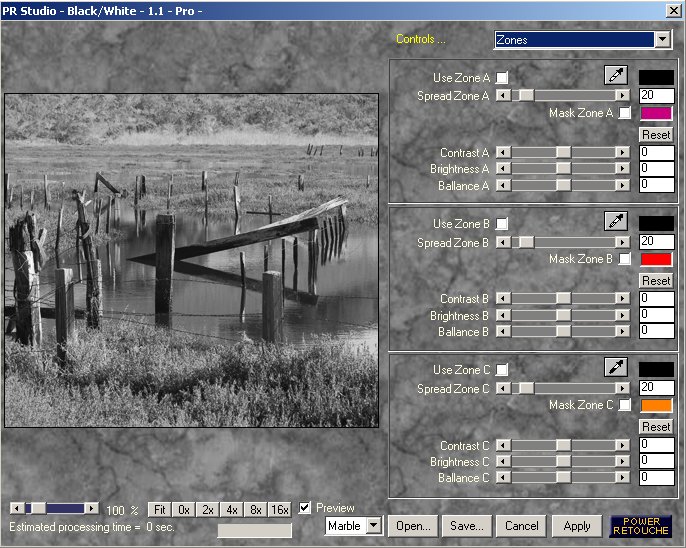Decrease Contrast A with left arrow
This screenshot has height=548, width=686.
click(x=504, y=152)
